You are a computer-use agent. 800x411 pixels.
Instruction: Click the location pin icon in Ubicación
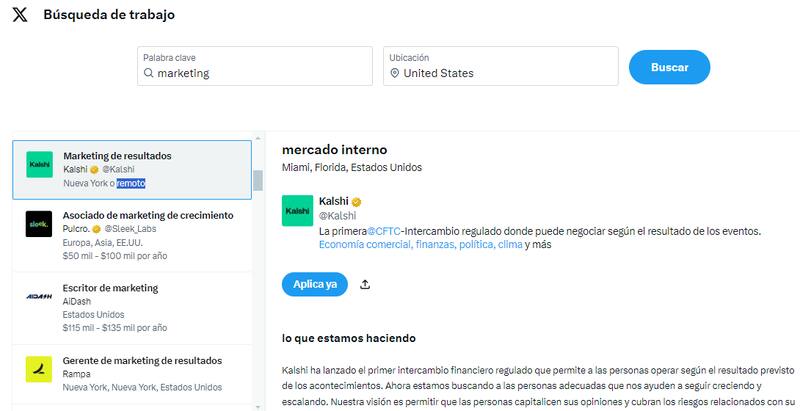(395, 73)
